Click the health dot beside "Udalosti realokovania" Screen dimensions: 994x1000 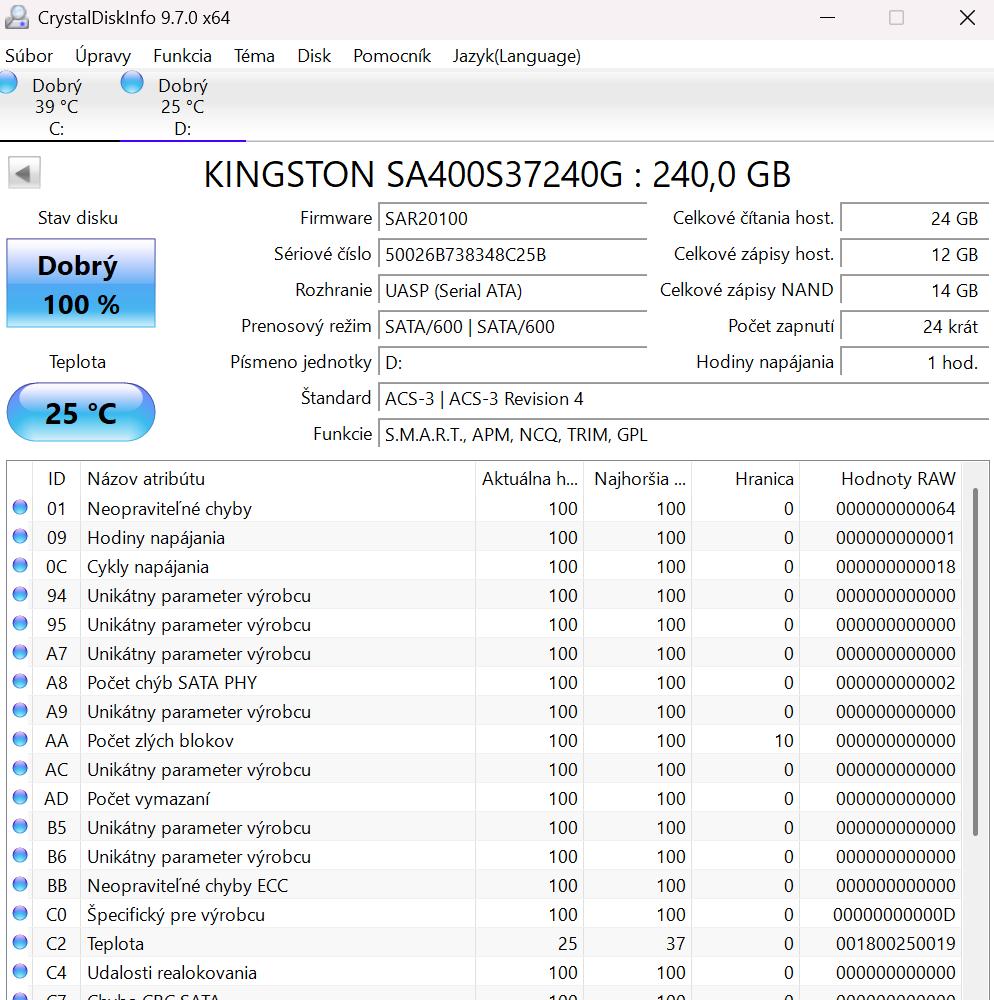pyautogui.click(x=20, y=972)
